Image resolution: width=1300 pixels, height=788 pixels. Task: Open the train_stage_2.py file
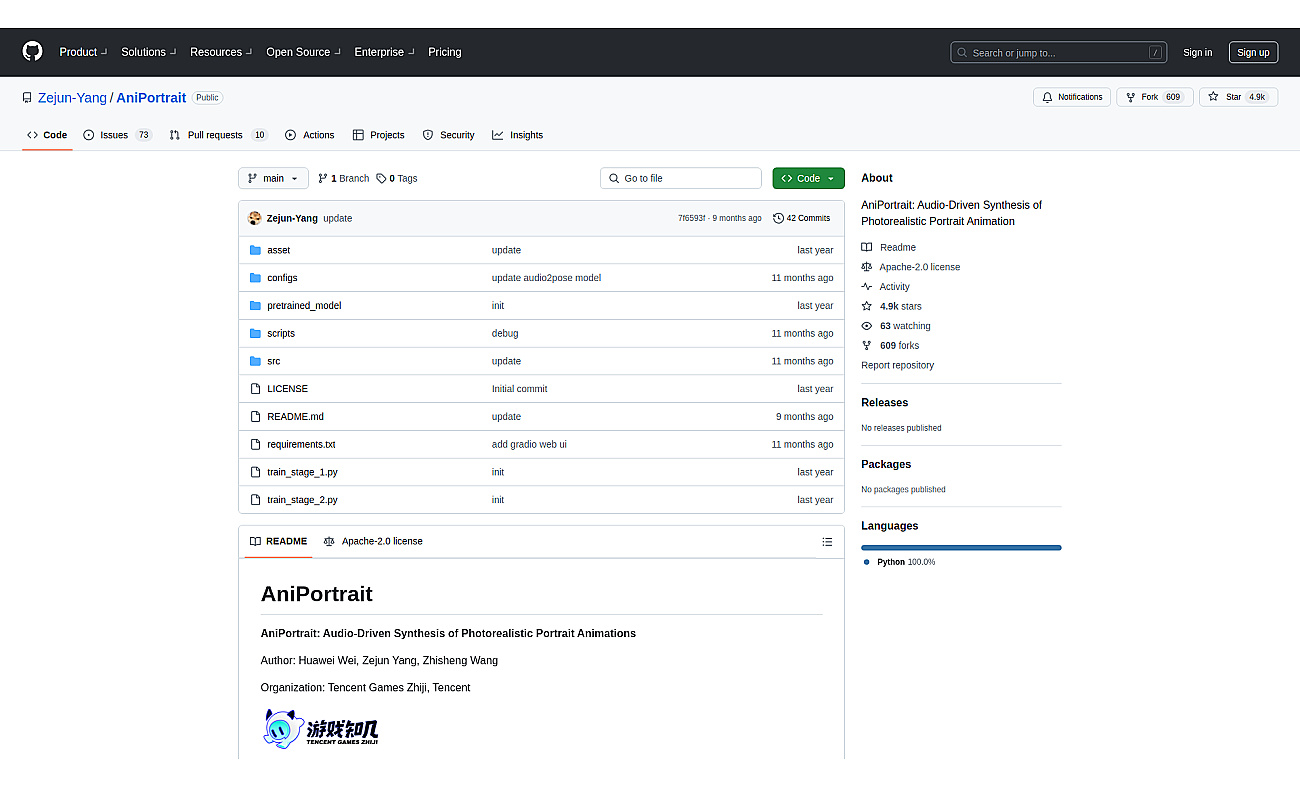pyautogui.click(x=302, y=500)
